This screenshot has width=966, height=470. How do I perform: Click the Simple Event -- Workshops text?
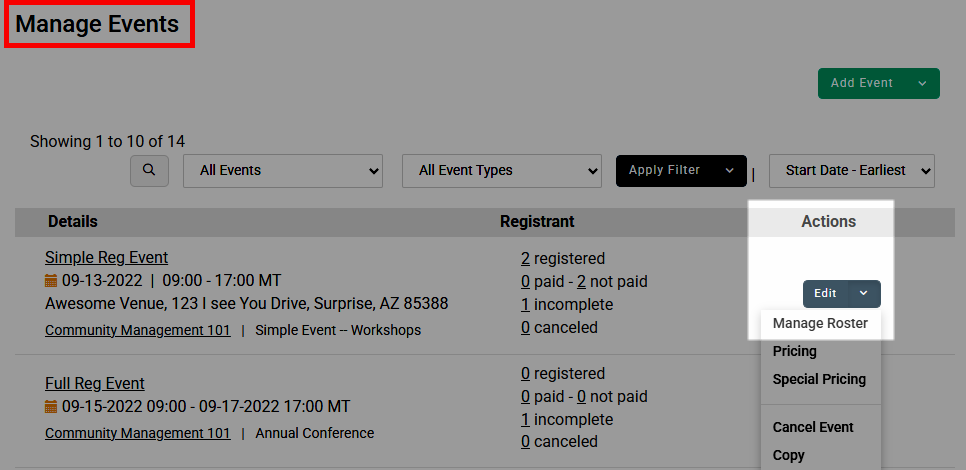point(338,330)
